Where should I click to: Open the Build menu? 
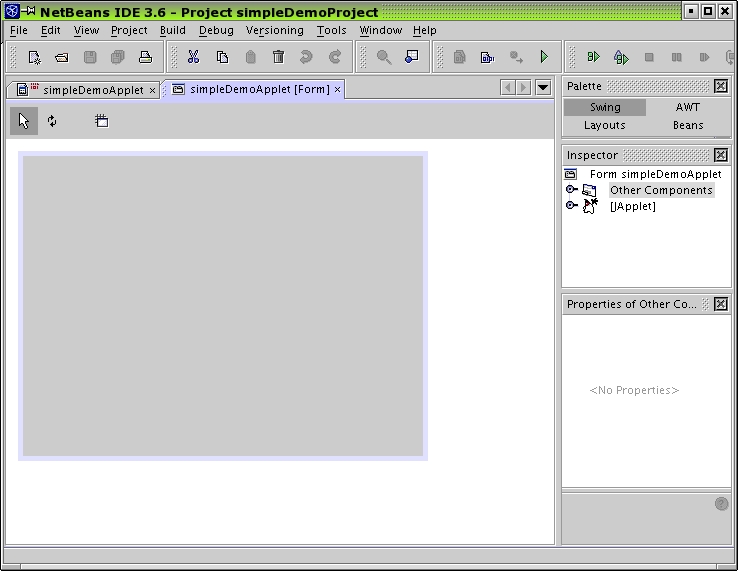coord(173,30)
